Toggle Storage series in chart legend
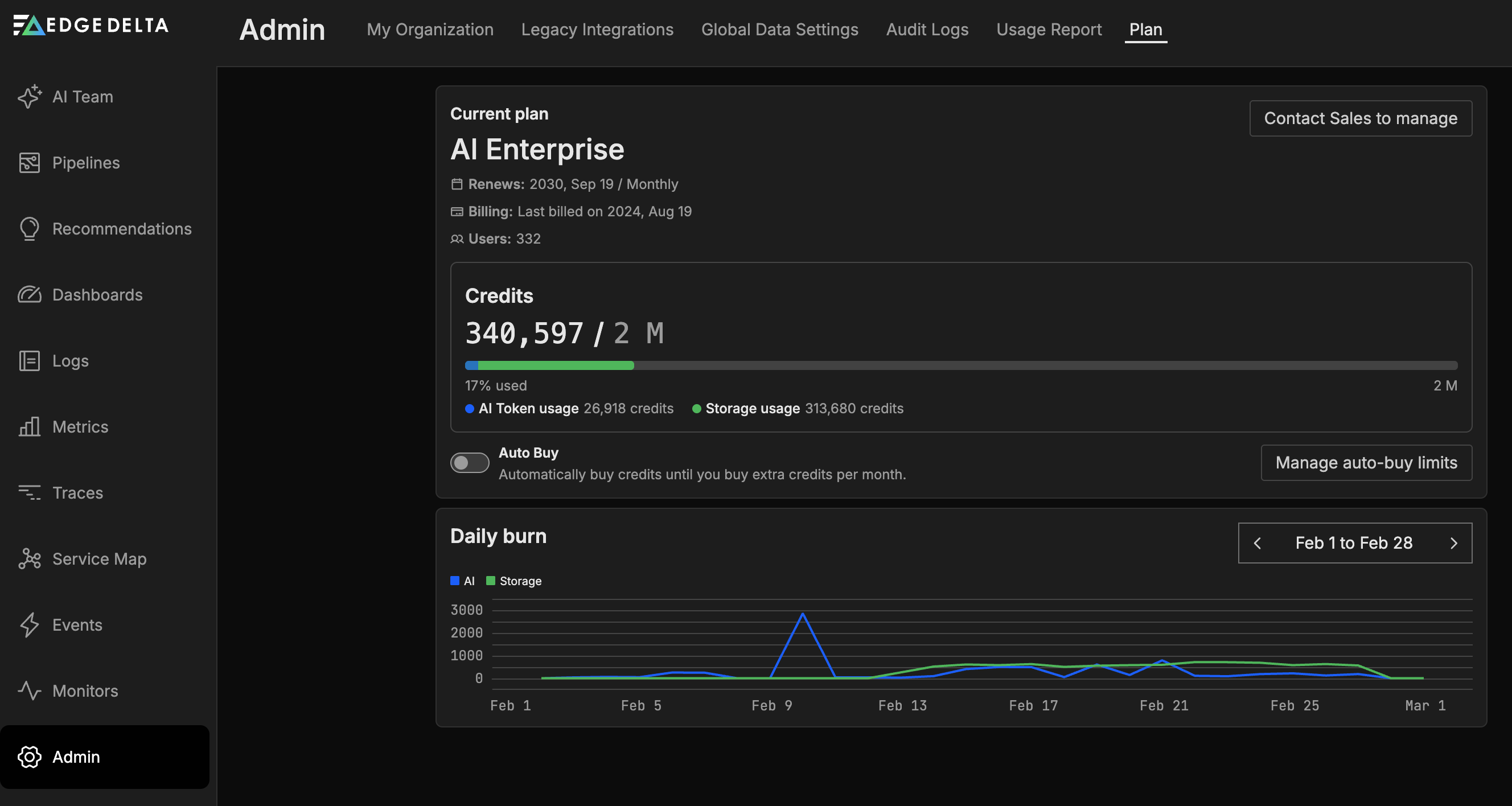1512x806 pixels. point(513,581)
